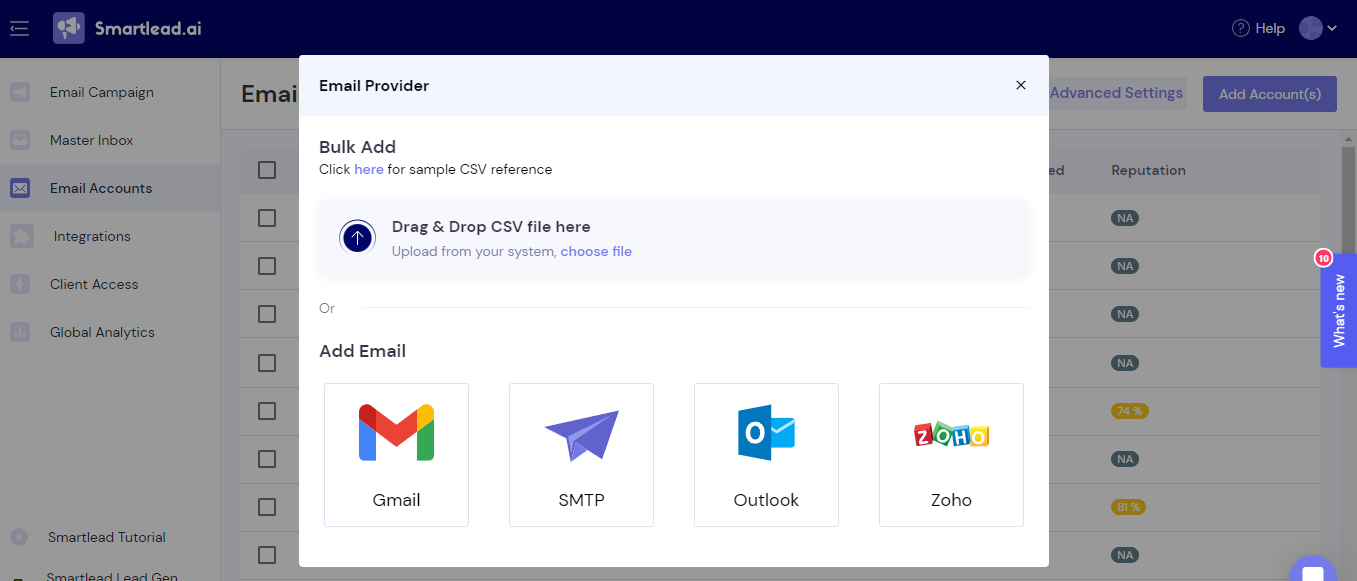Viewport: 1357px width, 581px height.
Task: Open Integrations in sidebar
Action: [x=92, y=236]
